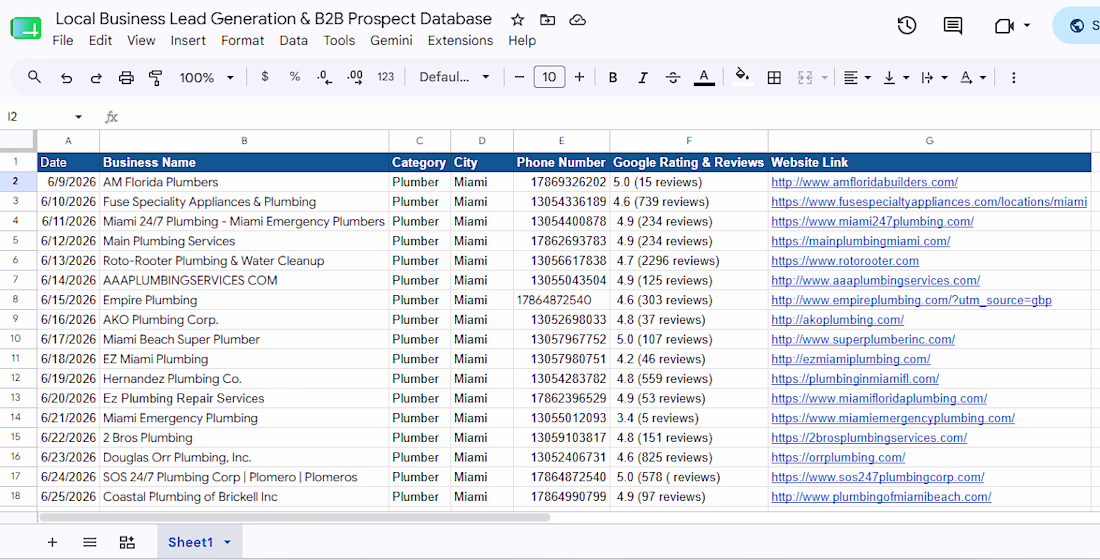Open the font family dropdown

pyautogui.click(x=454, y=77)
